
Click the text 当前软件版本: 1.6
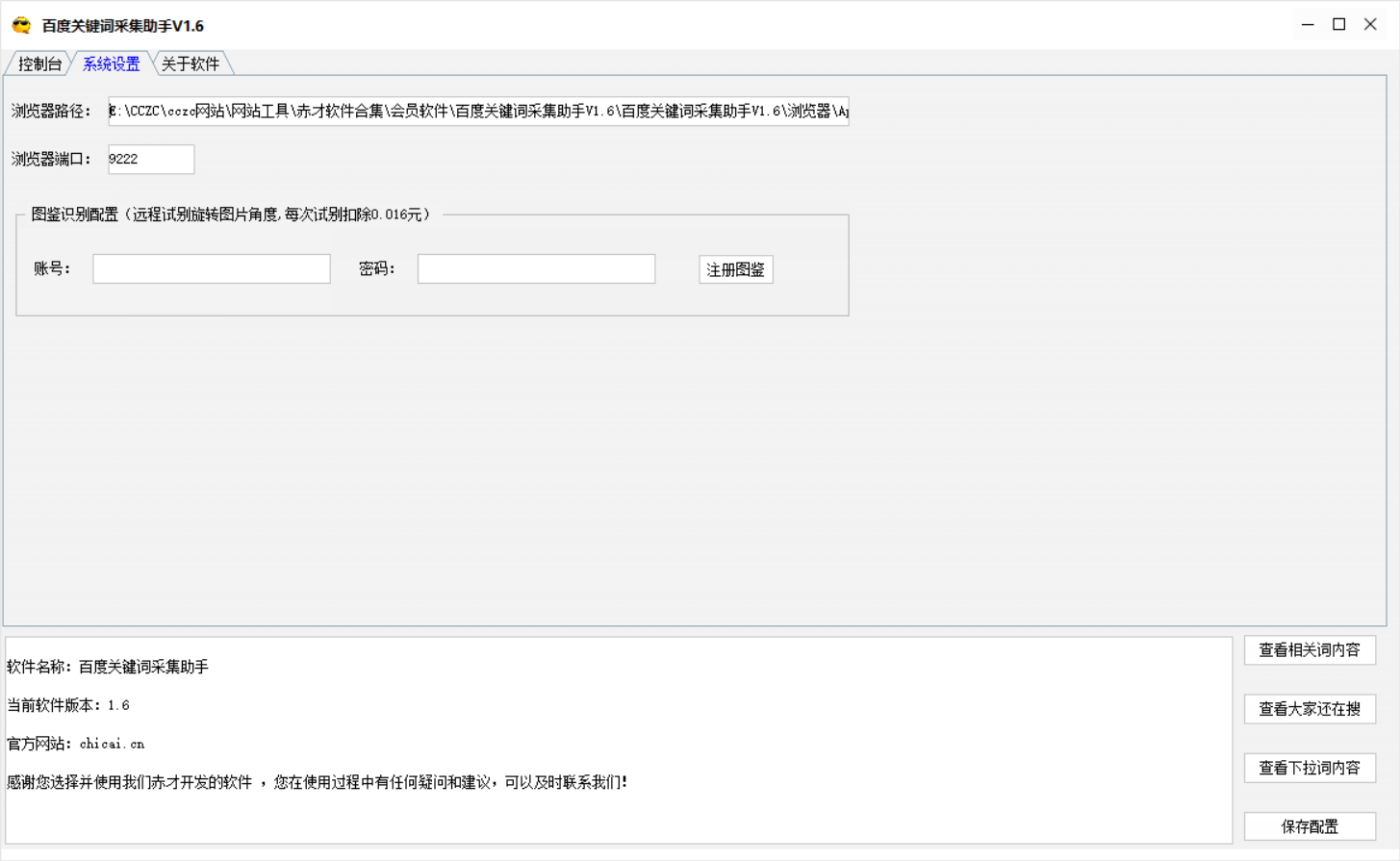(68, 705)
